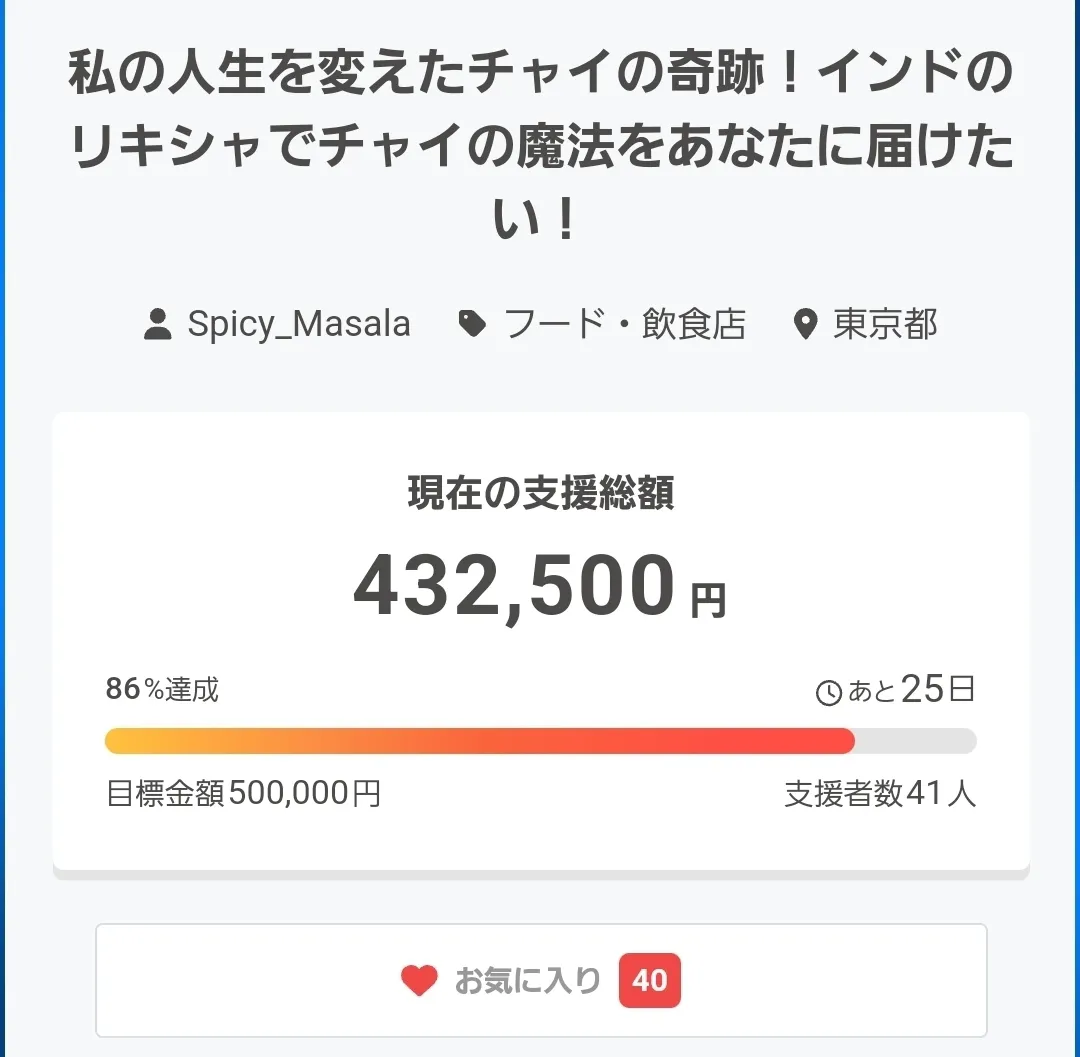The height and width of the screenshot is (1057, 1080).
Task: Click the 支援者数41人 supporter count
Action: coord(880,794)
